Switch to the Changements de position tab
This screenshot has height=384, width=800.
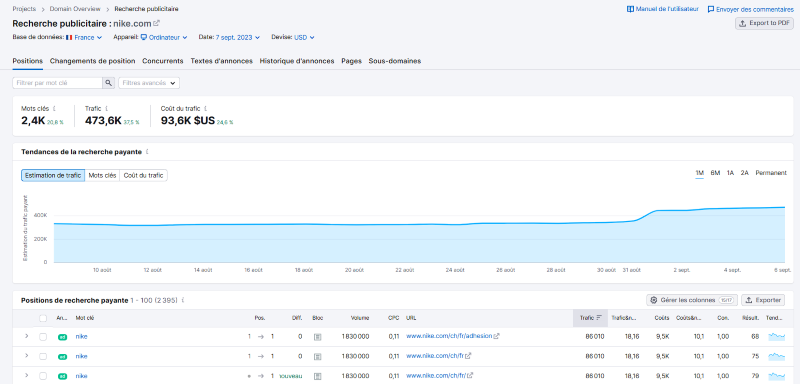(92, 61)
